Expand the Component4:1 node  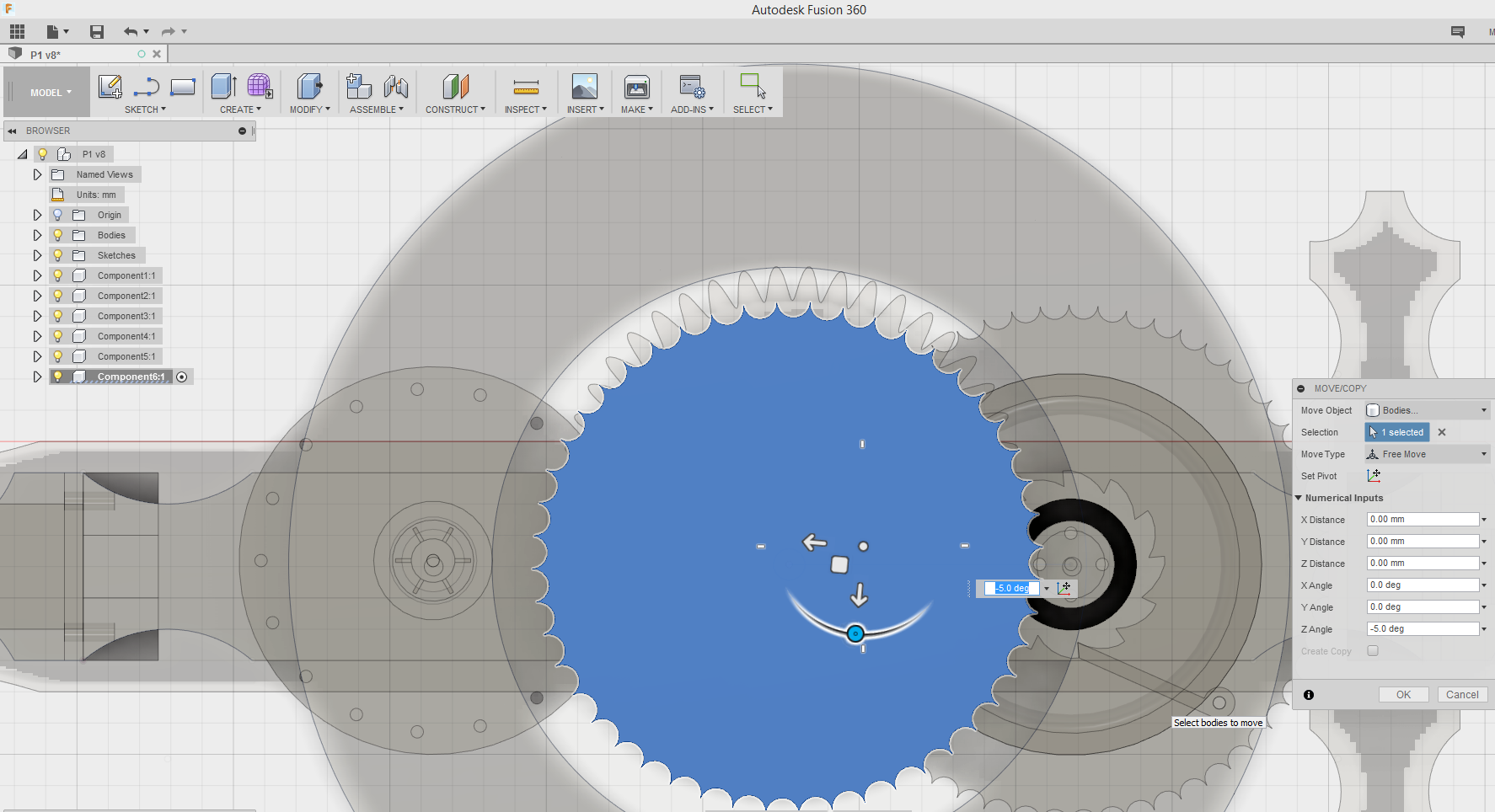pyautogui.click(x=37, y=336)
